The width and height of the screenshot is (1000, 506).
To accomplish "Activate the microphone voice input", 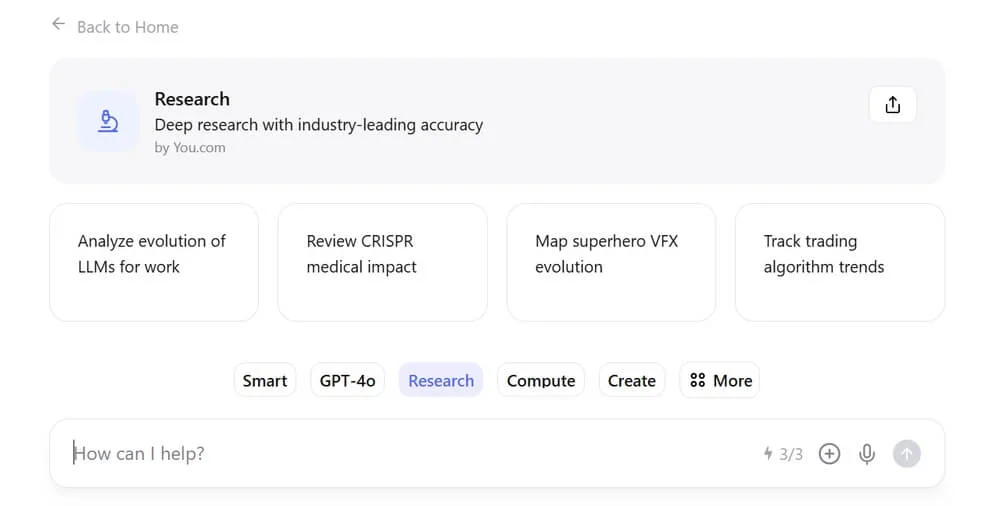I will click(867, 454).
